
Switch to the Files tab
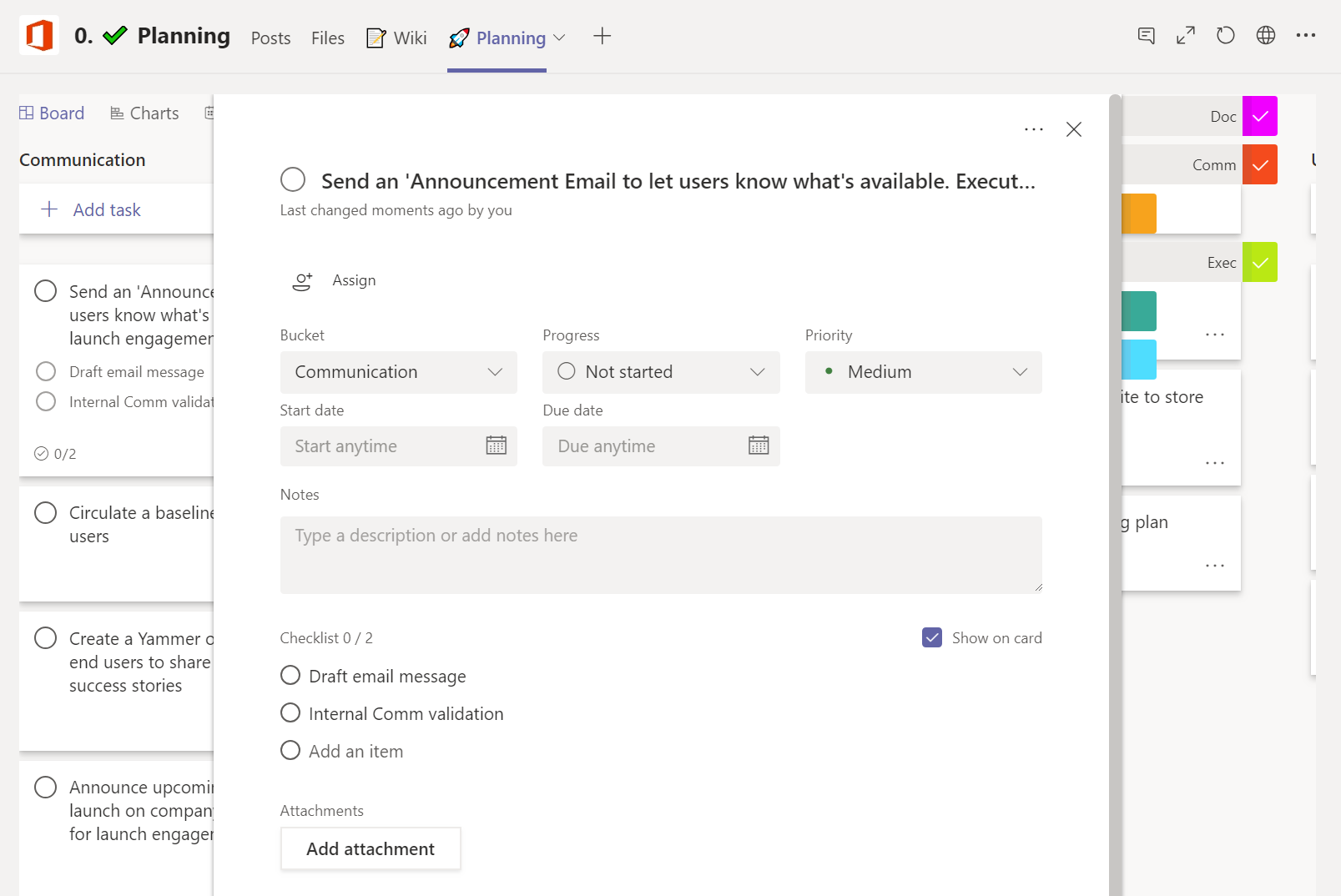(327, 38)
